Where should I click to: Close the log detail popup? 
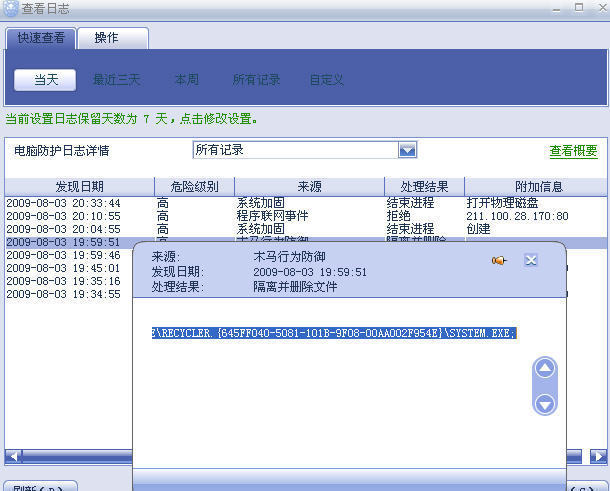[x=531, y=260]
